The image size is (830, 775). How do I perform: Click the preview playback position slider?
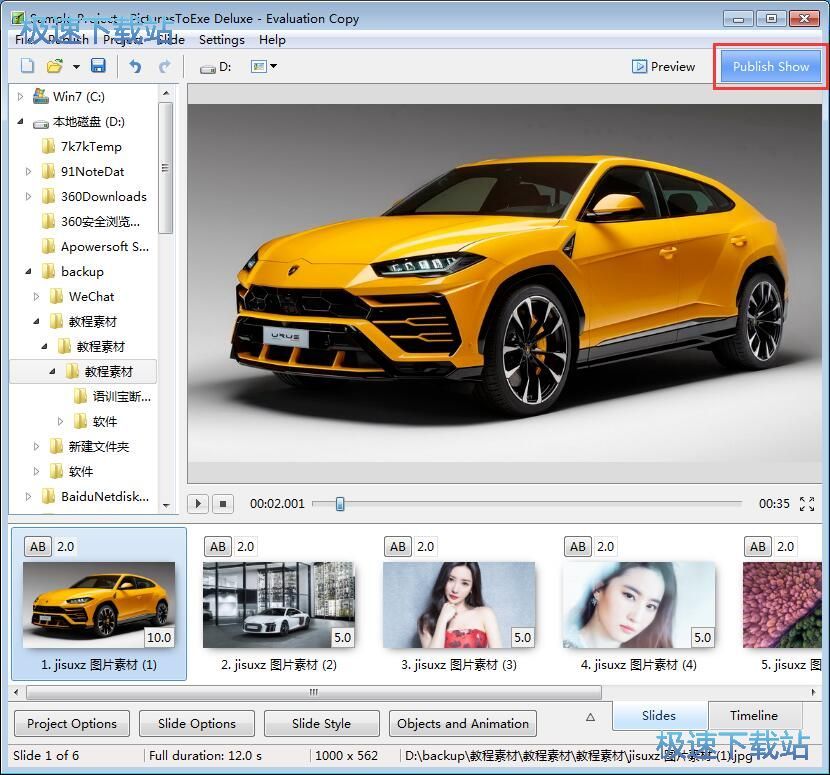pyautogui.click(x=340, y=504)
